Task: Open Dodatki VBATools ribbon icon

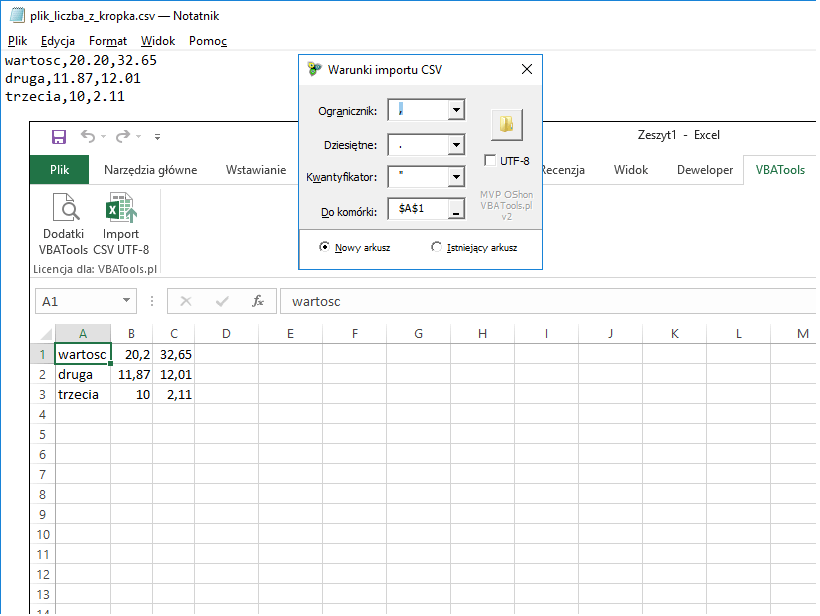Action: [63, 224]
